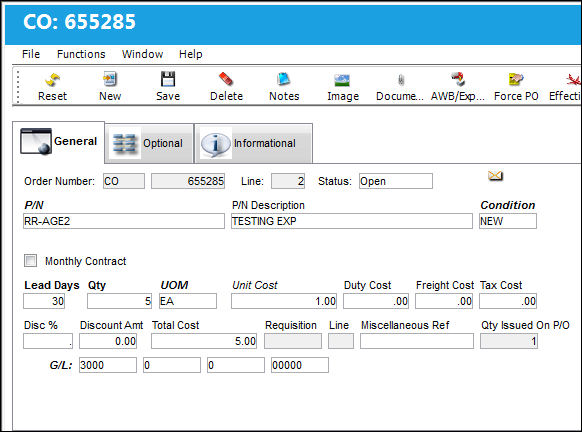Viewport: 582px width, 432px height.
Task: Click the Lead Days field
Action: tap(44, 301)
